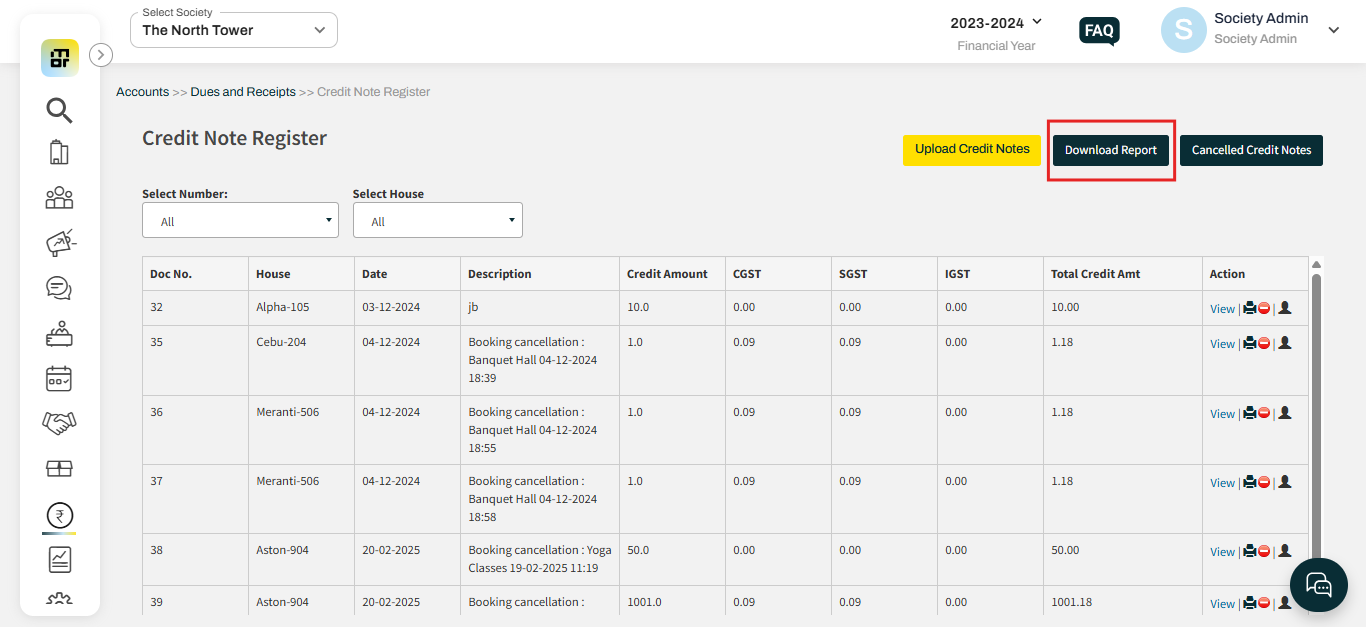This screenshot has height=627, width=1366.
Task: Click the table scrollbar up arrow
Action: coord(1316,264)
